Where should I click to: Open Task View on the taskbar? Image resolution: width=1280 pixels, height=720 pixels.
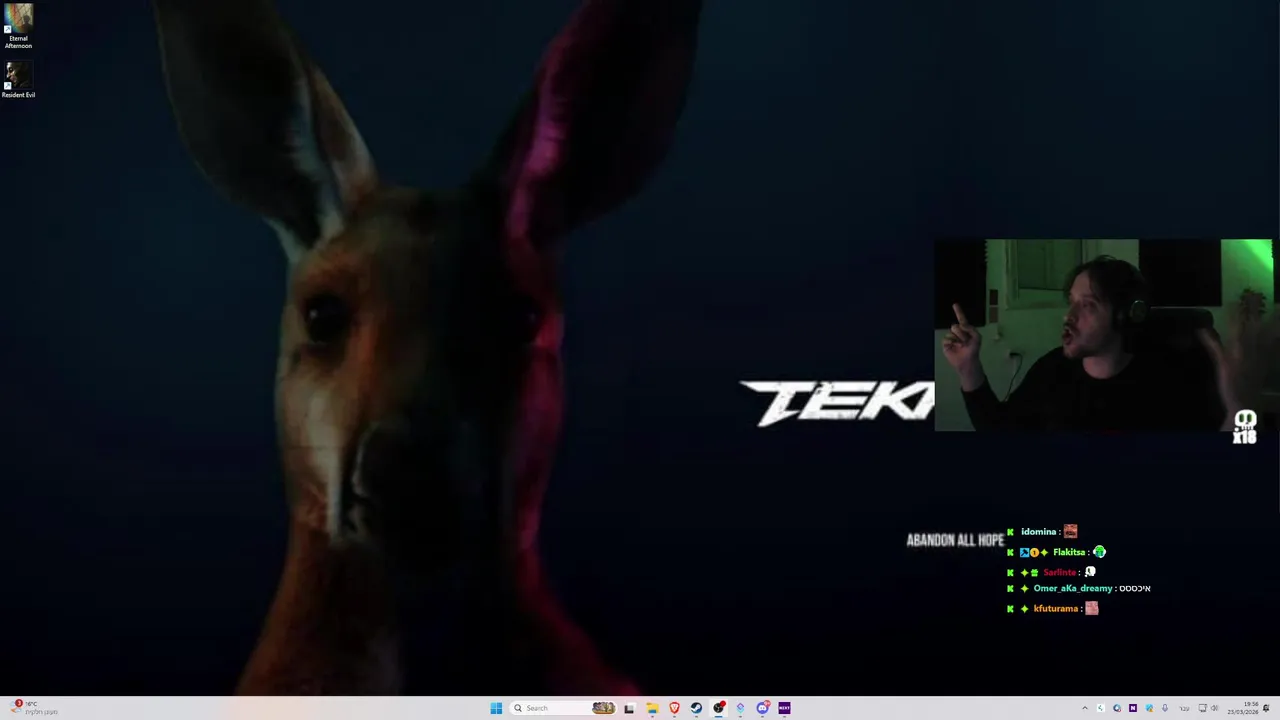point(629,708)
